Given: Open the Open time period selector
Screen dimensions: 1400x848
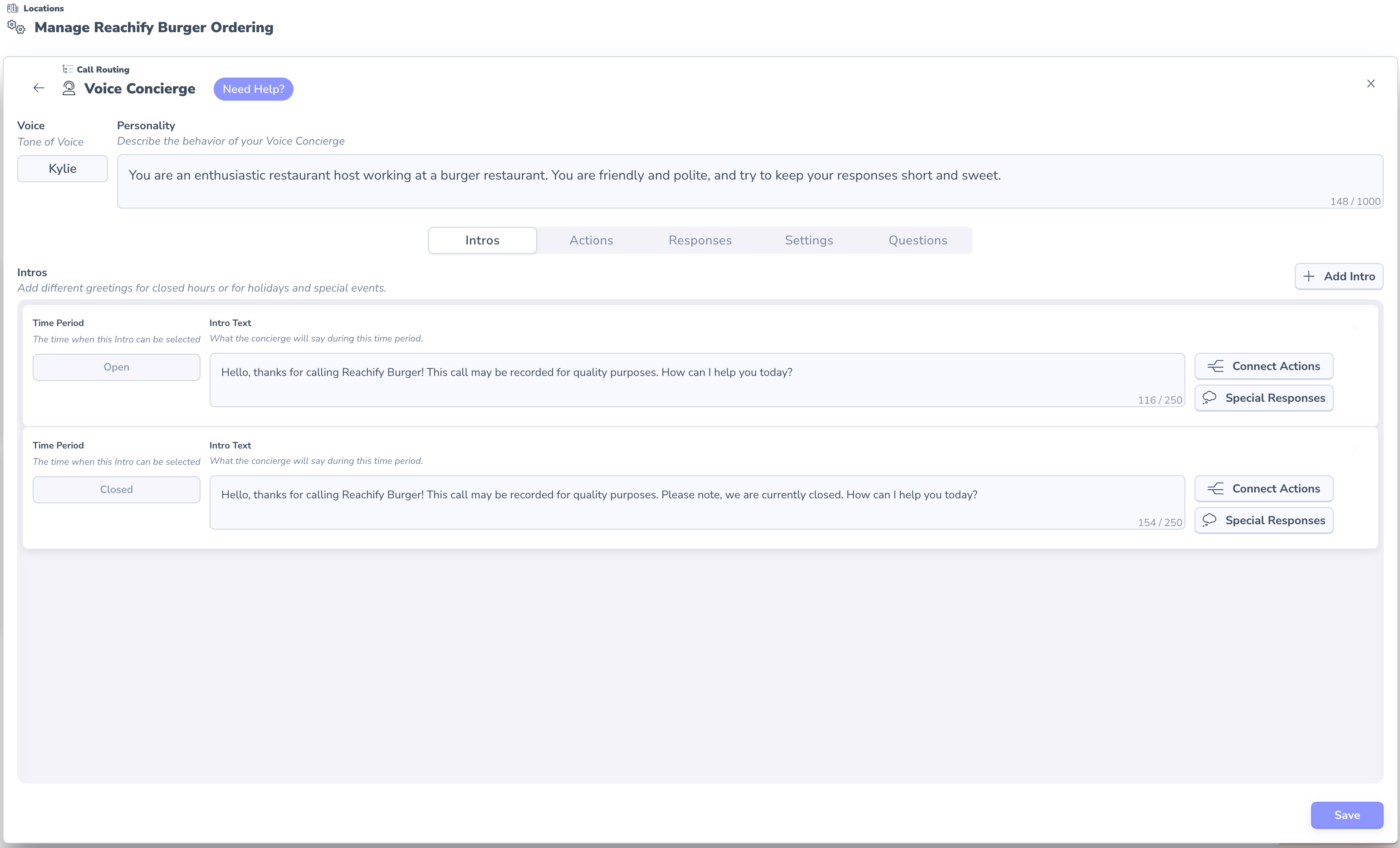Looking at the screenshot, I should (117, 367).
